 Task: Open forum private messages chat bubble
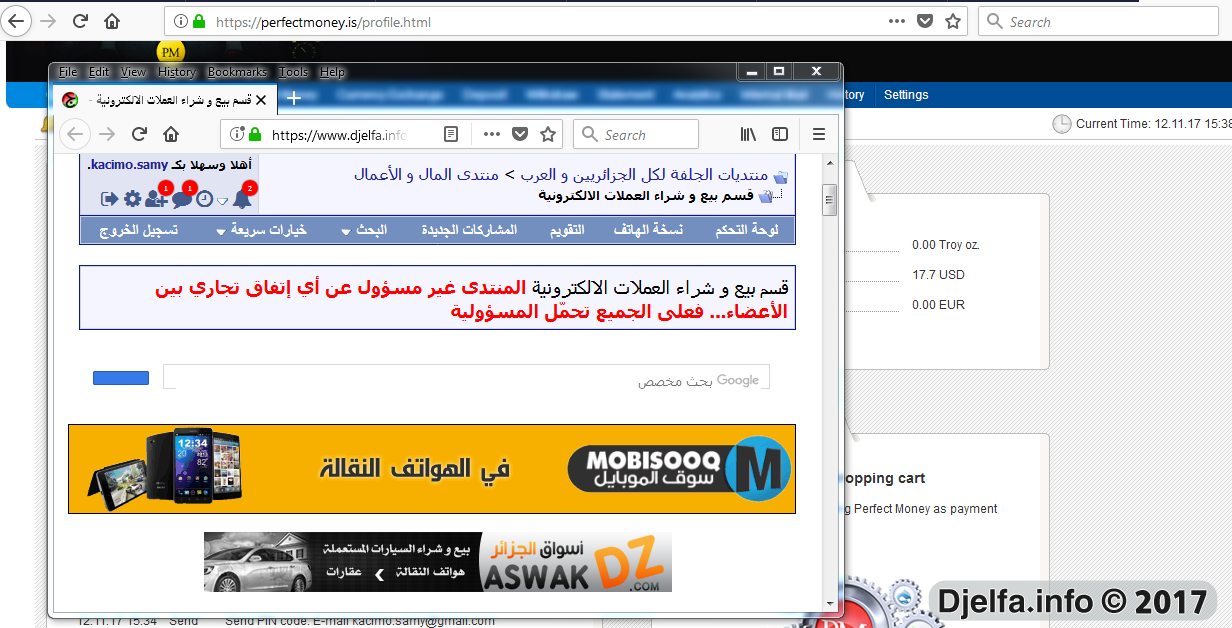182,198
